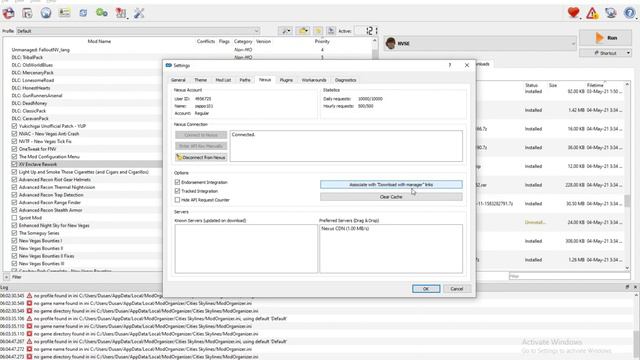This screenshot has height=360, width=640.
Task: Click the question mark in Settings title bar
Action: pyautogui.click(x=450, y=65)
